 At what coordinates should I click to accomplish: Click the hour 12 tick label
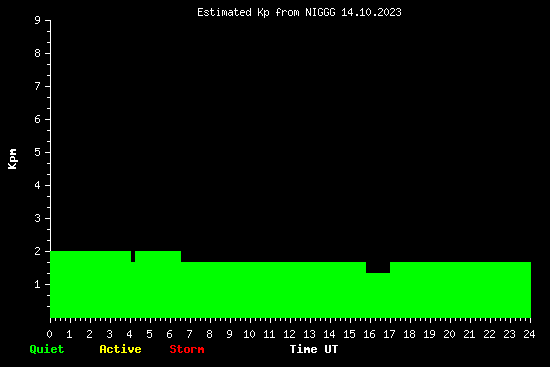click(289, 334)
